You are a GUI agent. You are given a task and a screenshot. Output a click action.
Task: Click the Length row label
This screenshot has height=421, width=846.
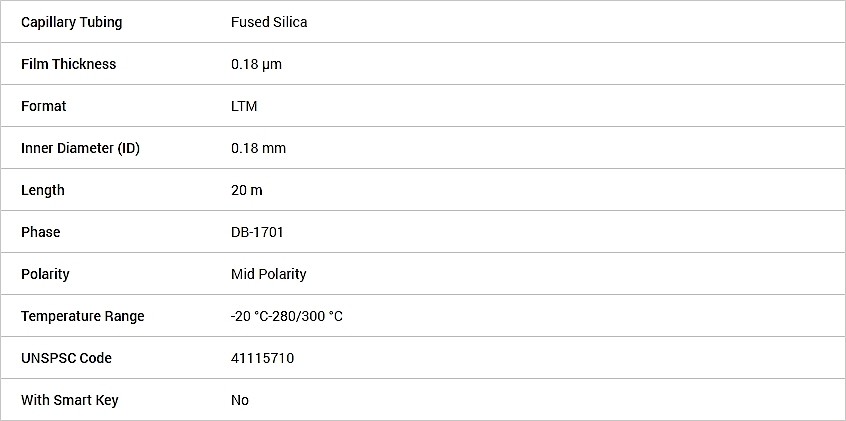coord(43,191)
